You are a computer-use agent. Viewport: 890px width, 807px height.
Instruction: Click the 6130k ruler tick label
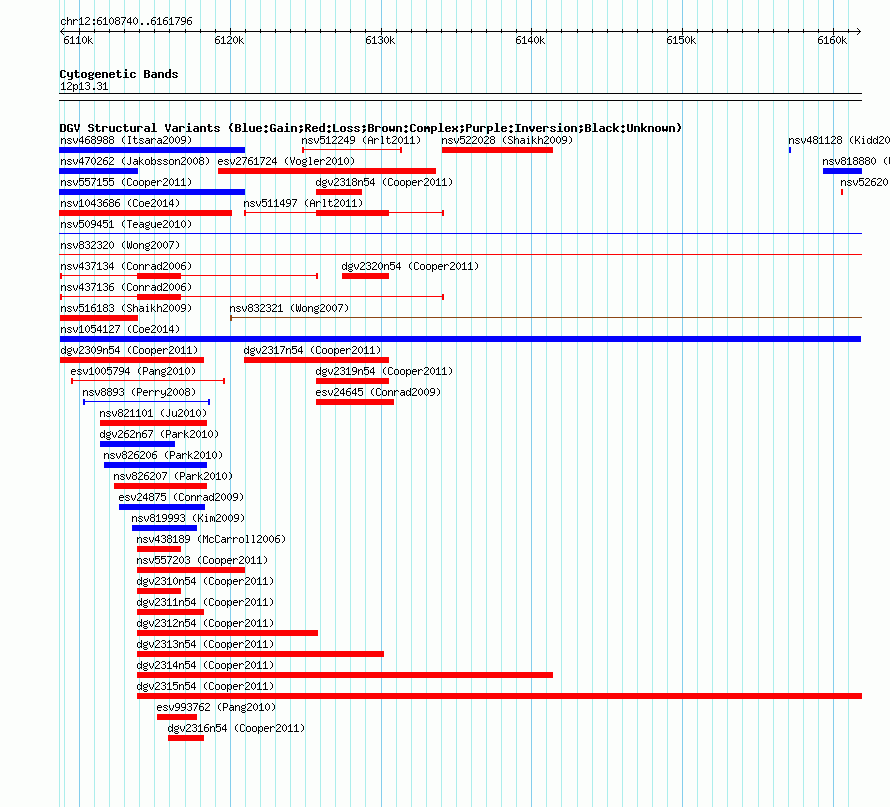[380, 40]
